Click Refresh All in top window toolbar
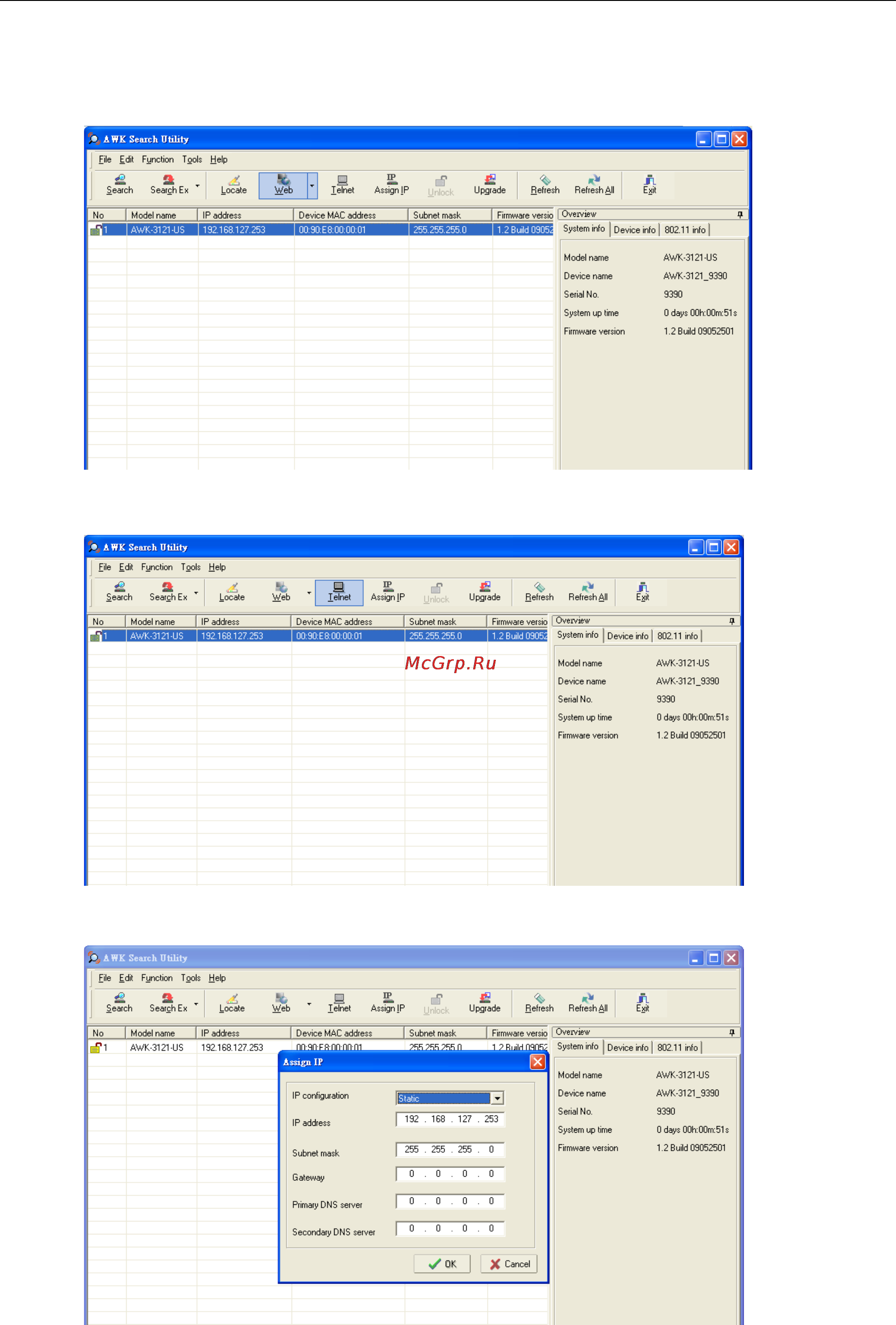Screen dimensions: 896x1325 pyautogui.click(x=594, y=185)
